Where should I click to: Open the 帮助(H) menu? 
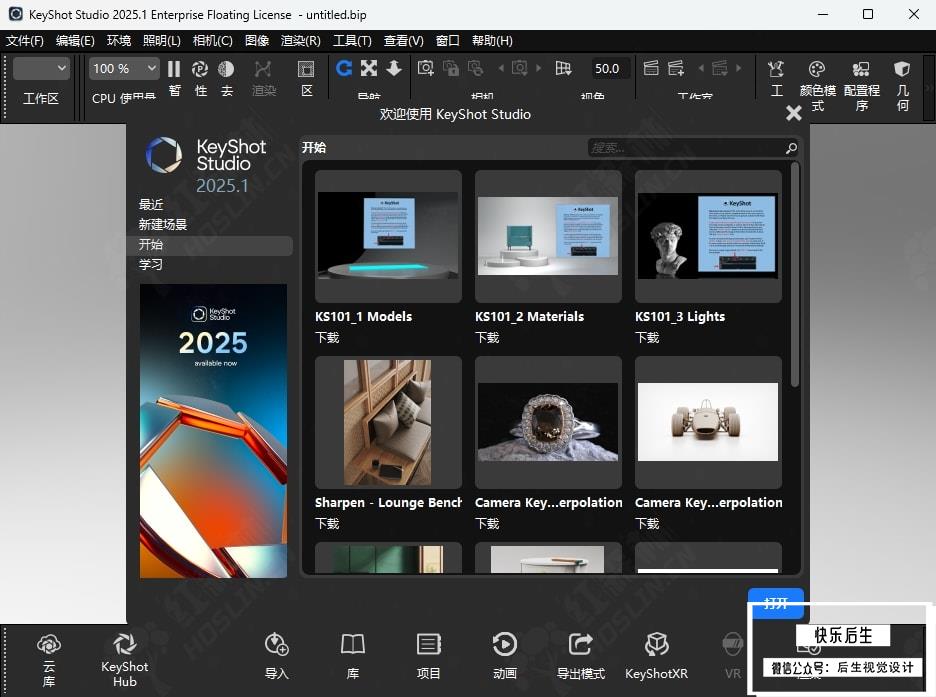492,41
